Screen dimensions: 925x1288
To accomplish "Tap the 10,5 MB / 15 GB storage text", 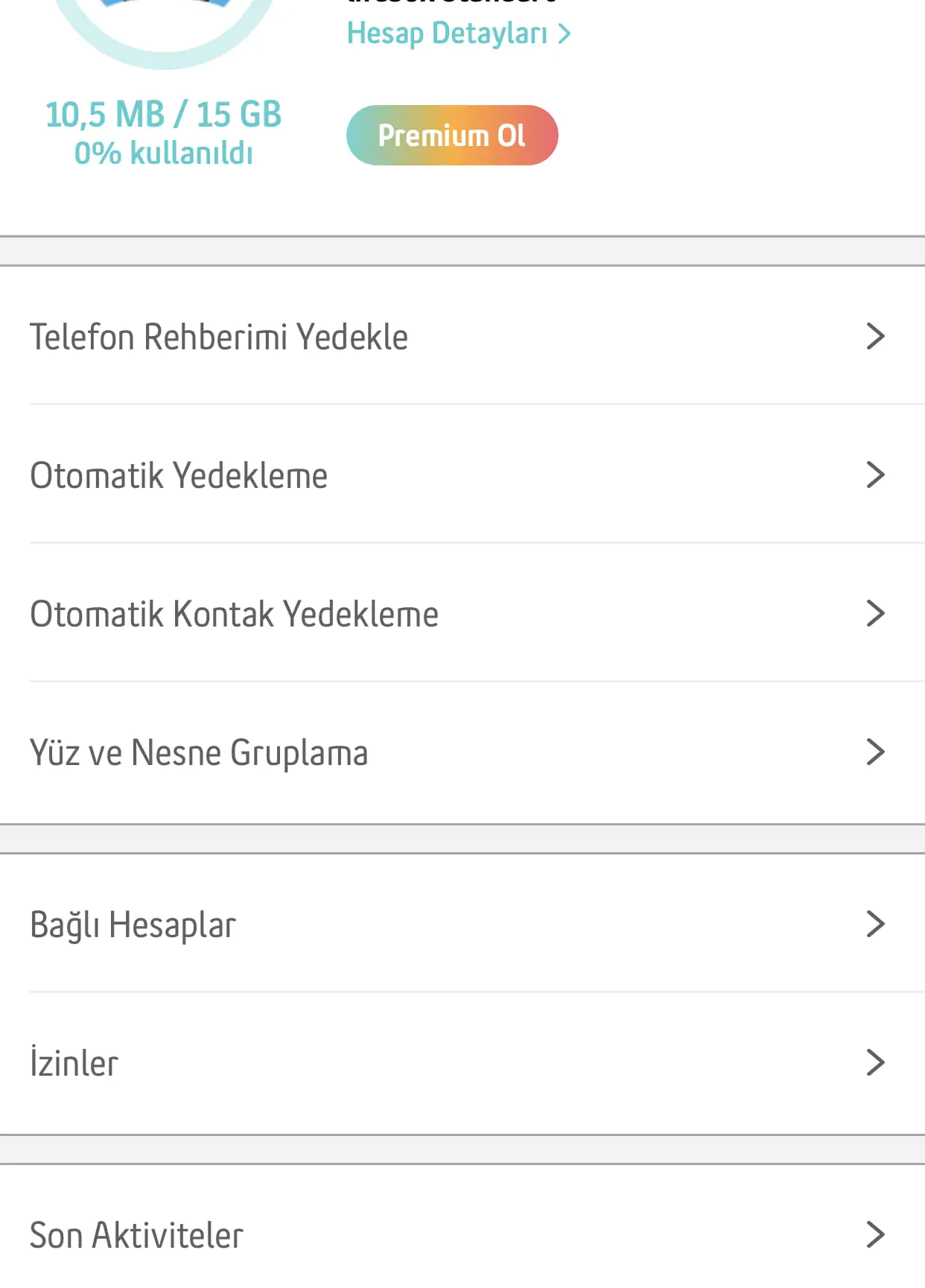I will 164,115.
